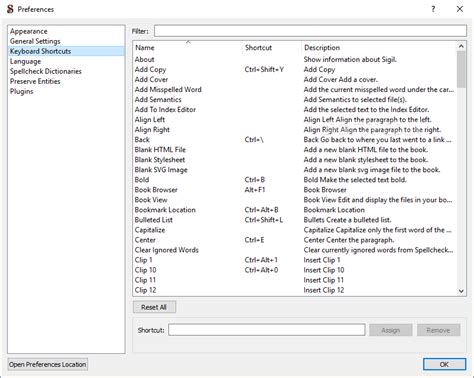Viewport: 474px width, 378px height.
Task: Click the Remove button
Action: (x=438, y=330)
